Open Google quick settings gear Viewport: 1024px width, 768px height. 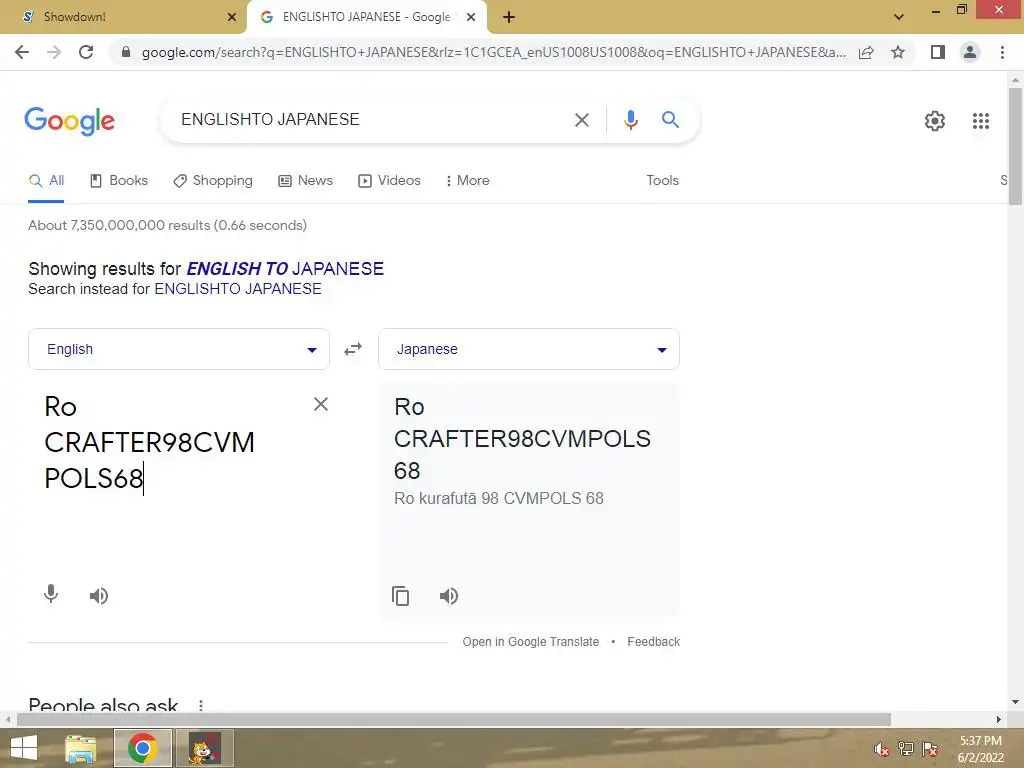tap(935, 121)
